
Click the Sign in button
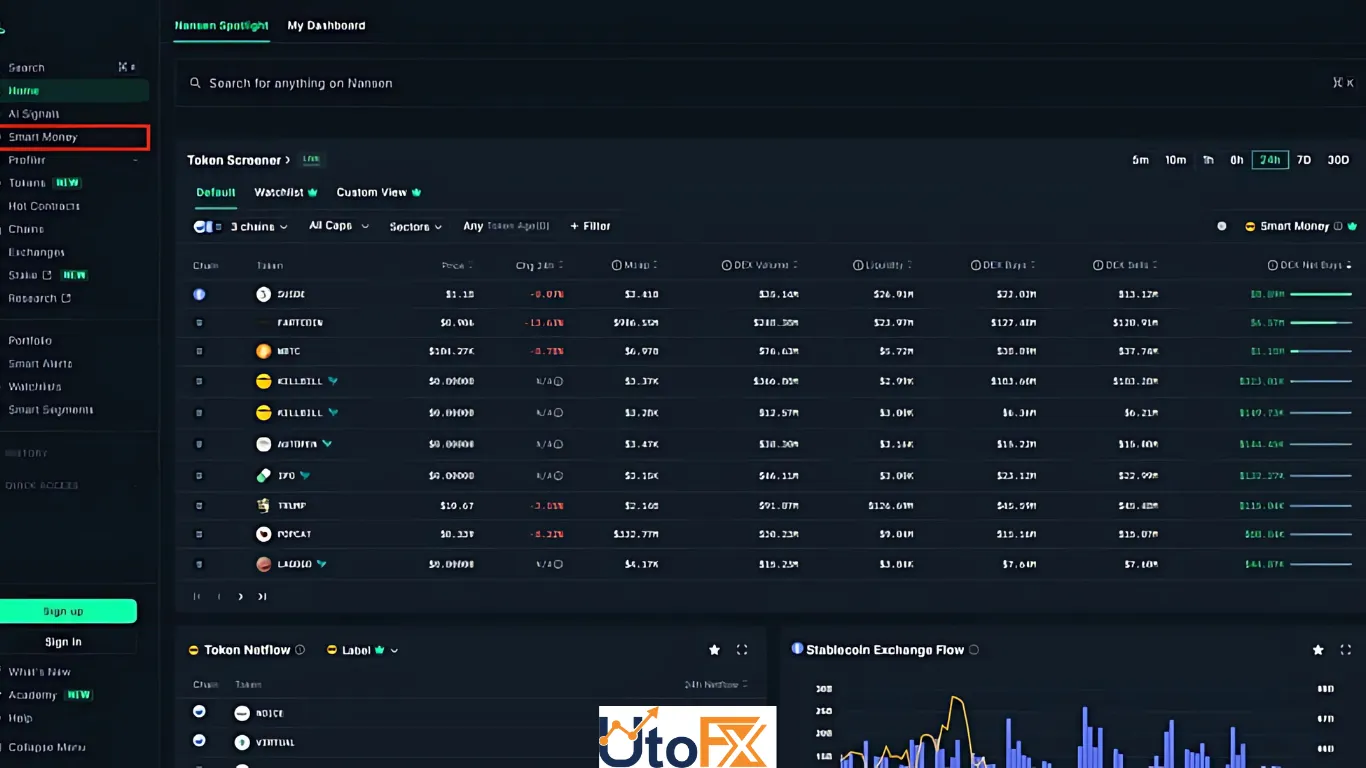pos(66,642)
